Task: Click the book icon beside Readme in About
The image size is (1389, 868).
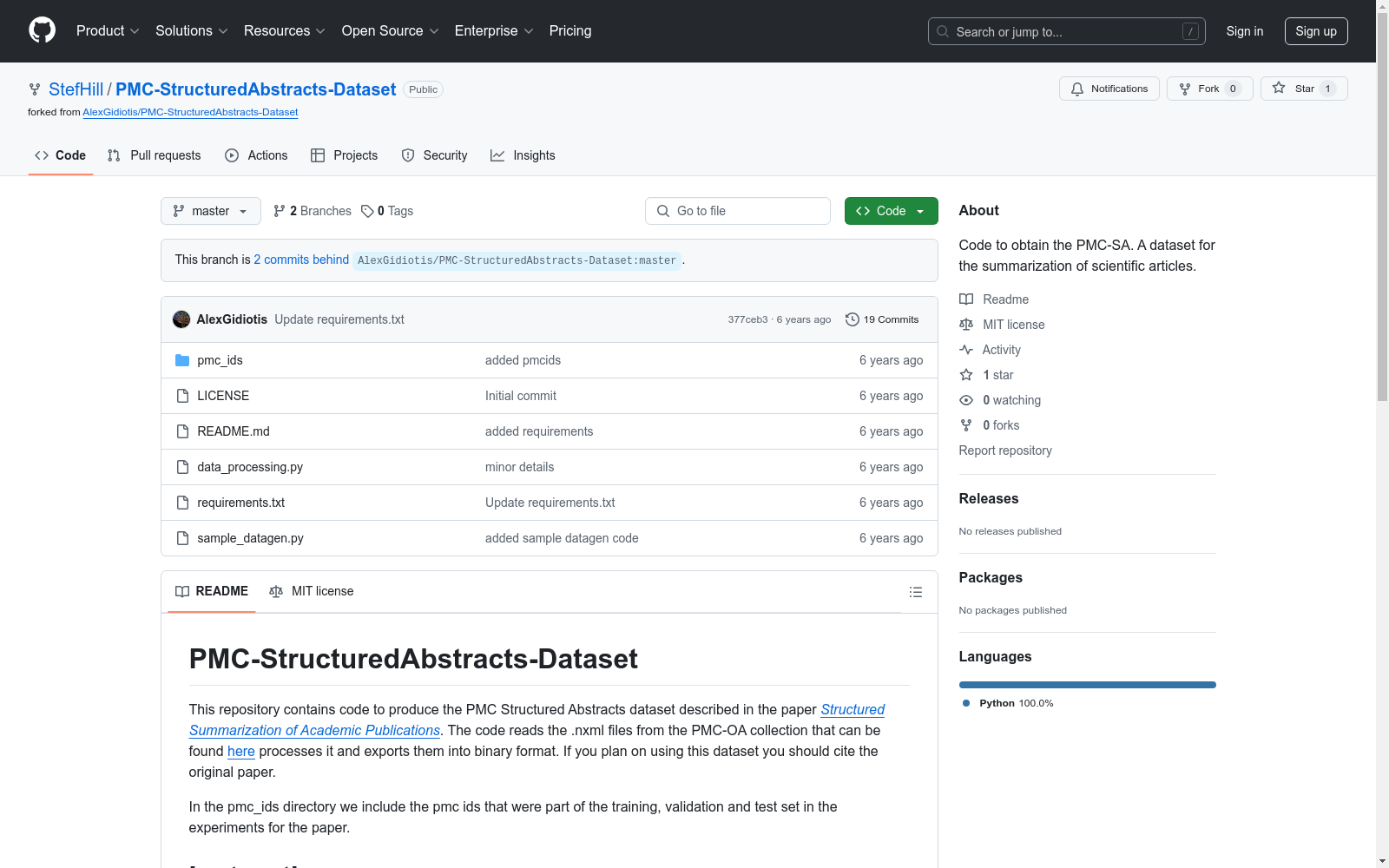Action: tap(966, 299)
